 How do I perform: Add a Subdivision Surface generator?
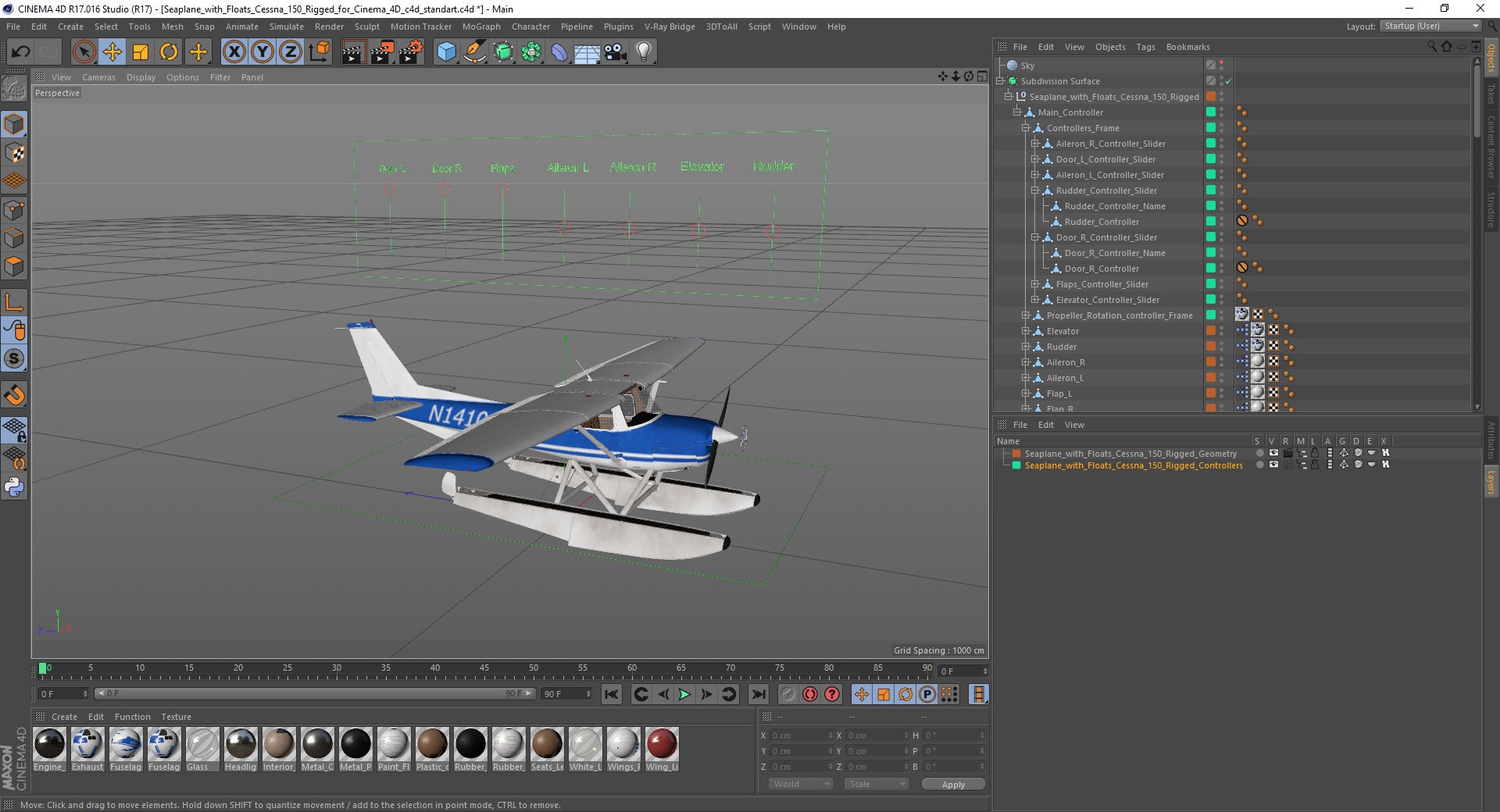(503, 52)
